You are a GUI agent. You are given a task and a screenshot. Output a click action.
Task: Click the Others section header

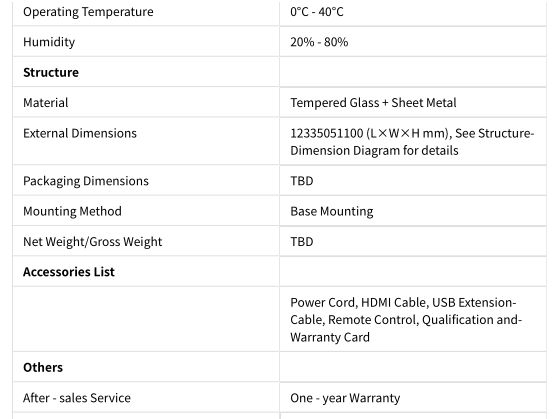[43, 367]
